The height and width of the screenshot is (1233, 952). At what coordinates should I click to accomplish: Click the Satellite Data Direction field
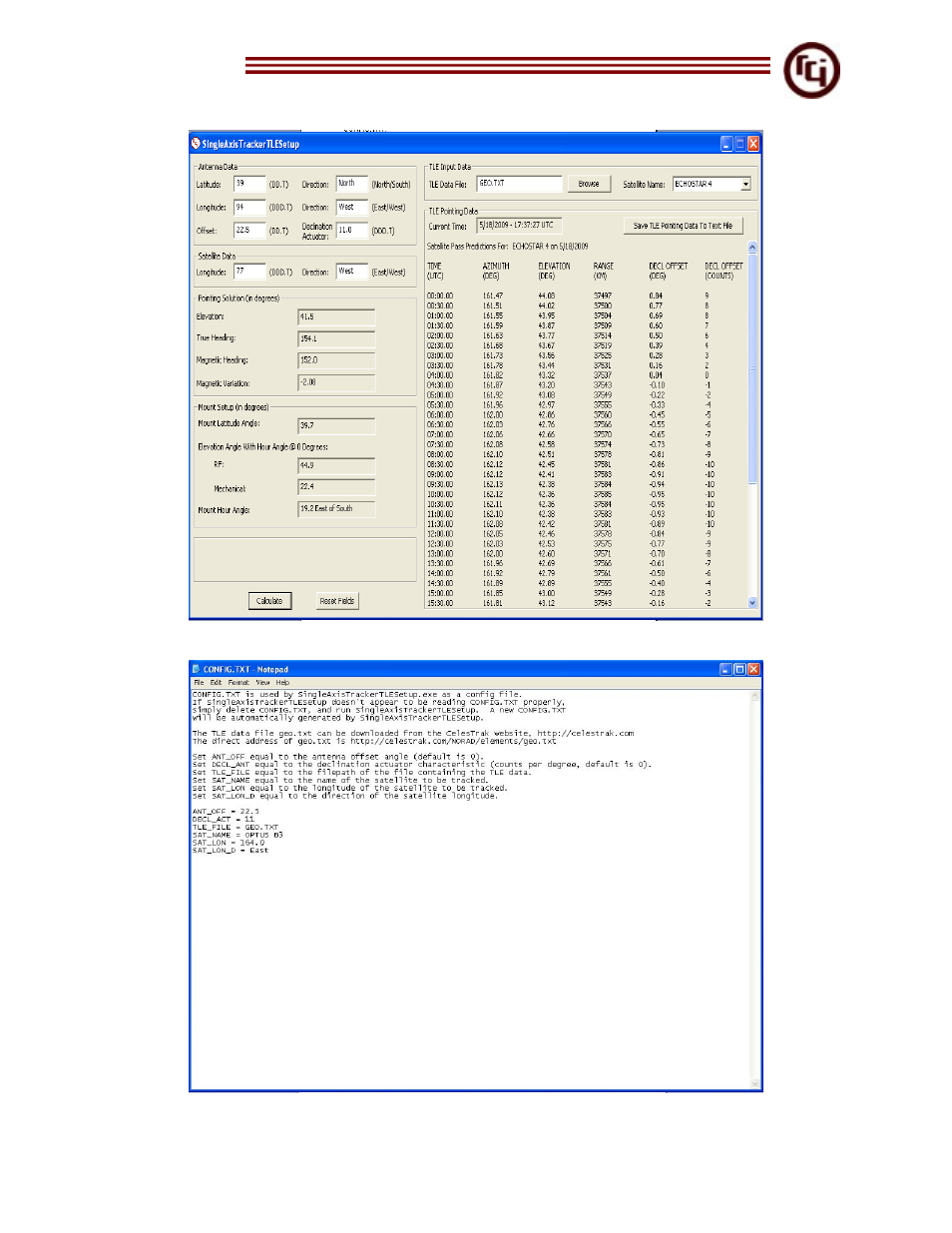[352, 272]
